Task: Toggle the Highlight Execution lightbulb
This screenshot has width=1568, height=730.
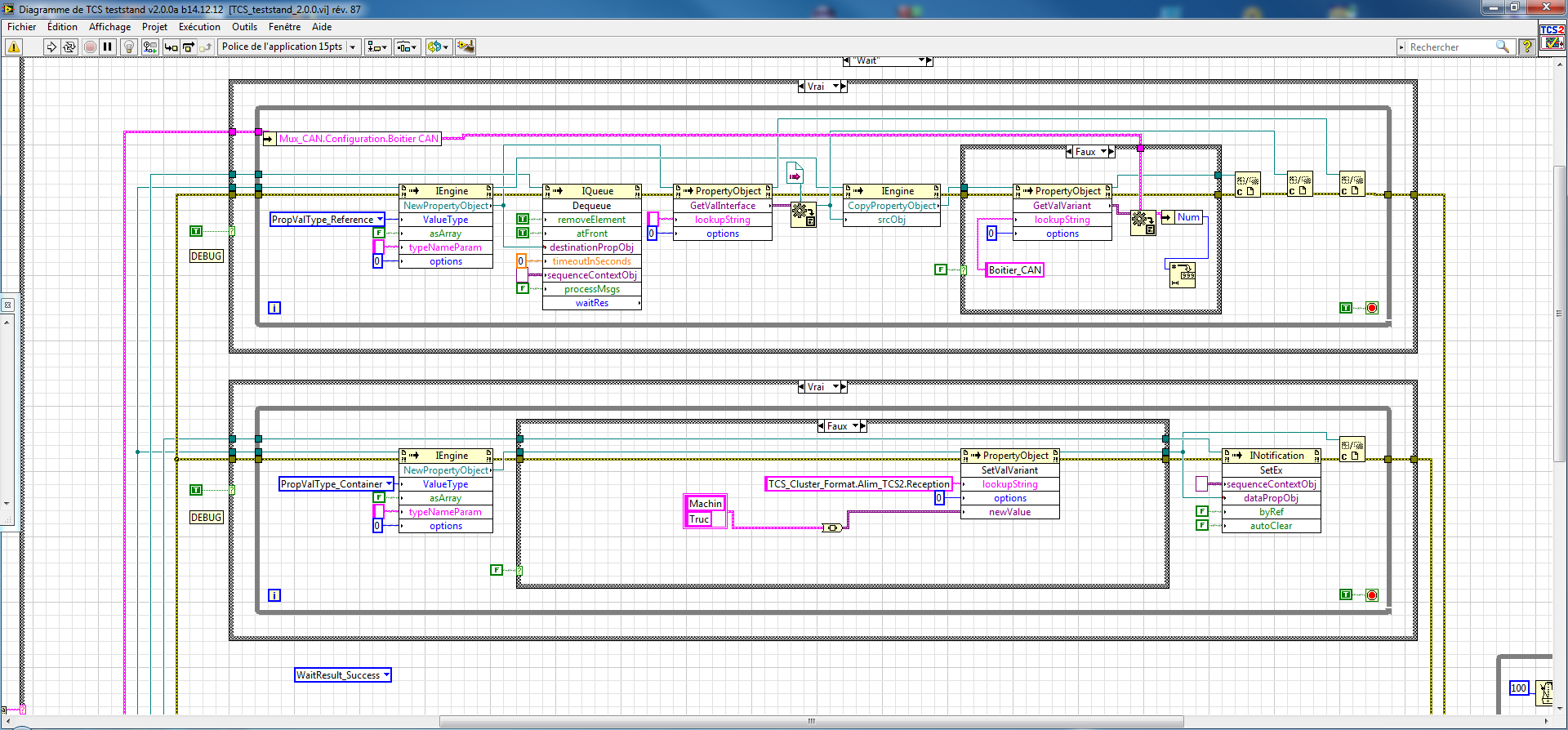Action: [128, 47]
